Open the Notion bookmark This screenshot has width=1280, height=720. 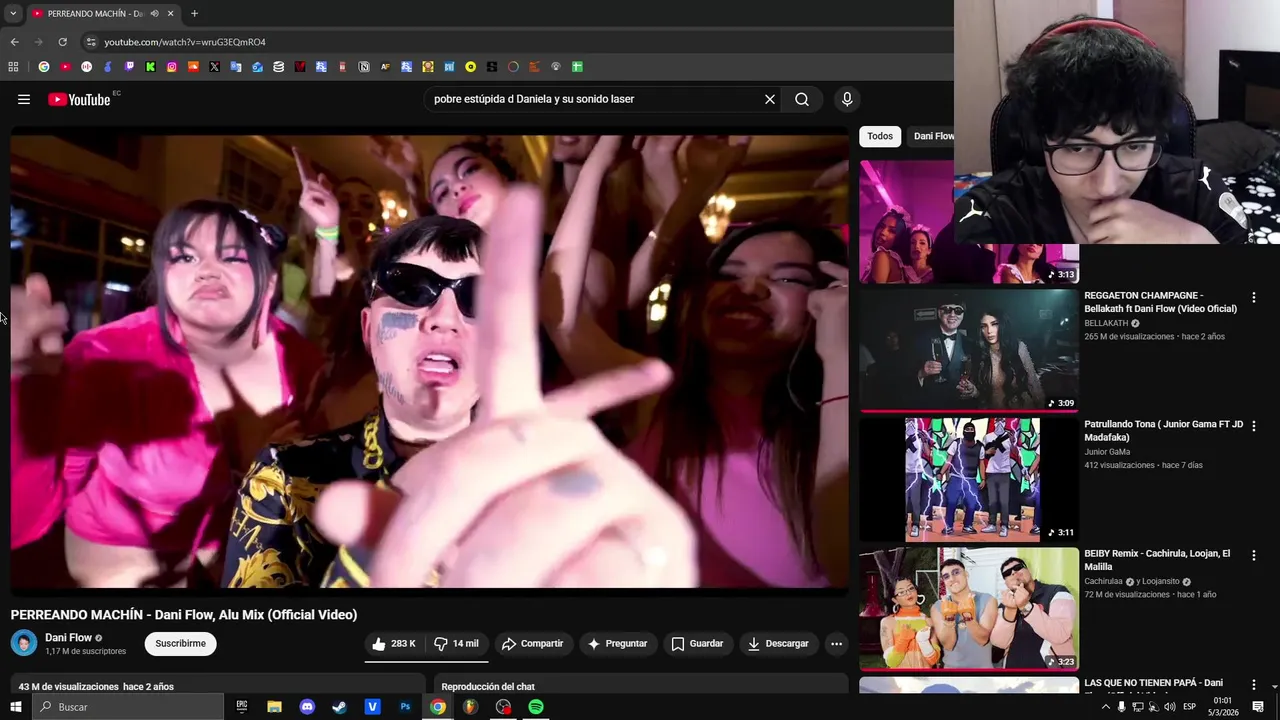364,67
